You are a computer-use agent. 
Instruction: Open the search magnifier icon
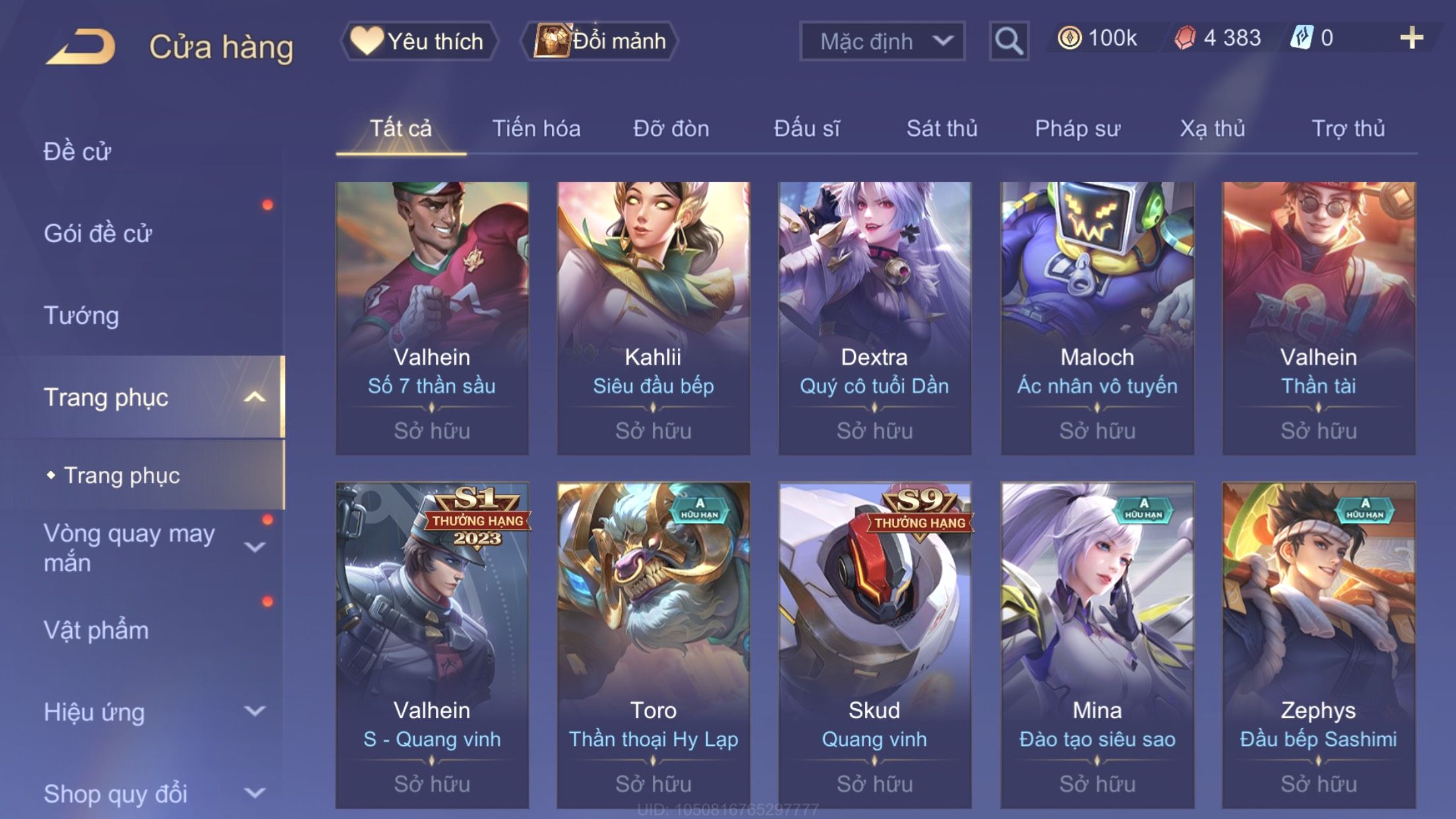[1008, 41]
